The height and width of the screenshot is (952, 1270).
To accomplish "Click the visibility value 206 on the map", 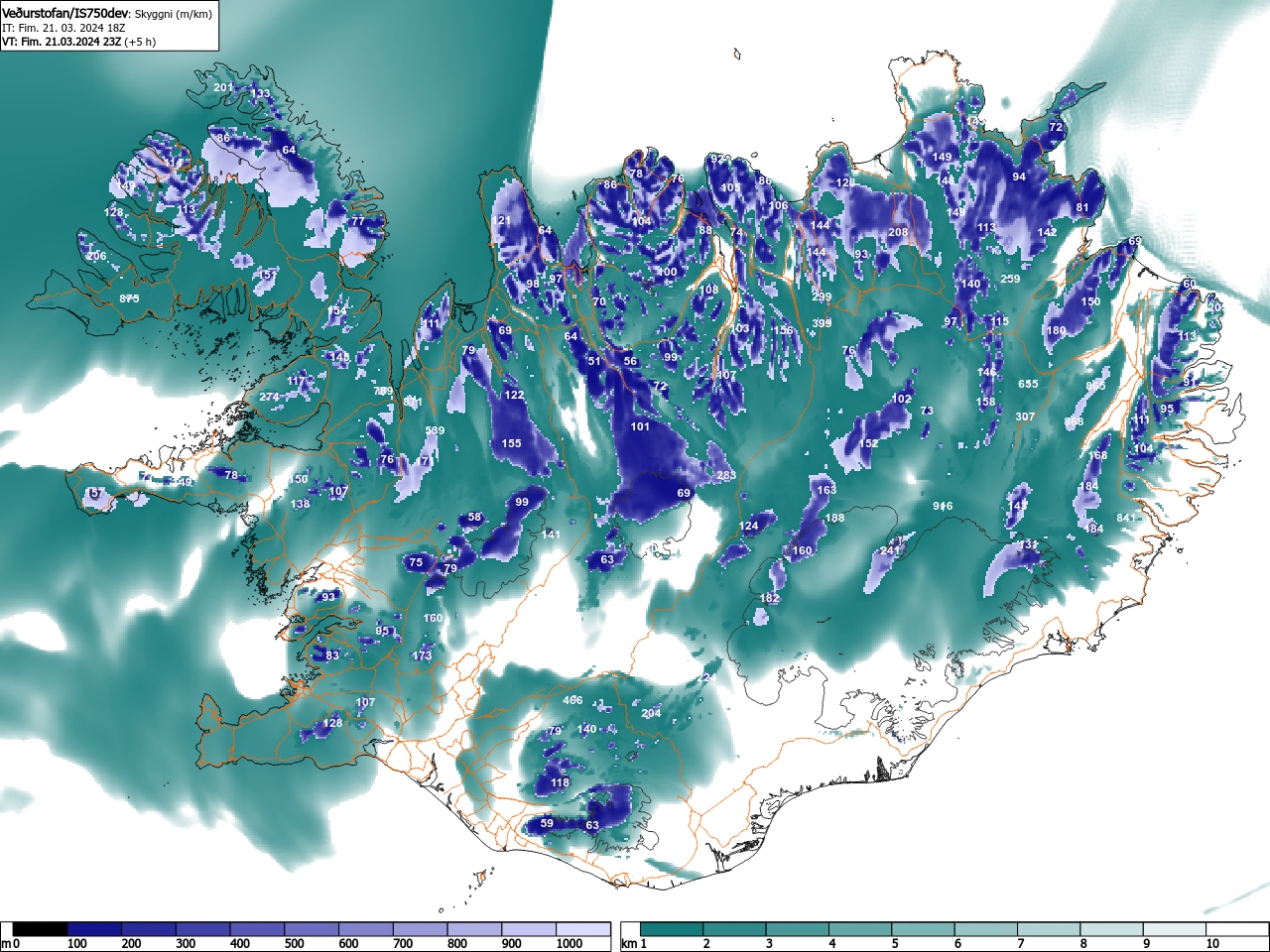I will (x=95, y=257).
